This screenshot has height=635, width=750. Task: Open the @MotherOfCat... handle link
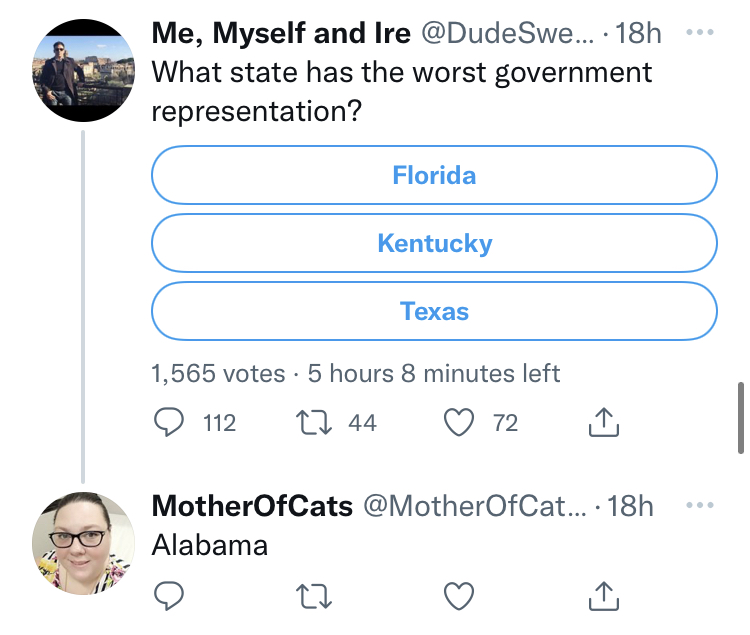[474, 506]
